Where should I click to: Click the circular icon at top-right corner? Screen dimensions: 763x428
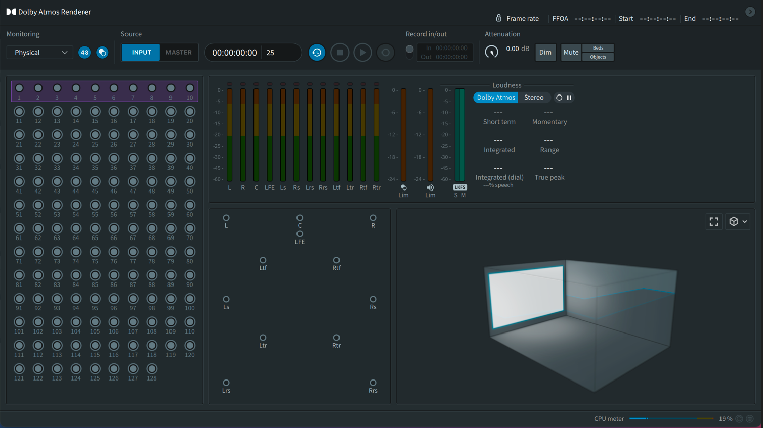[750, 12]
